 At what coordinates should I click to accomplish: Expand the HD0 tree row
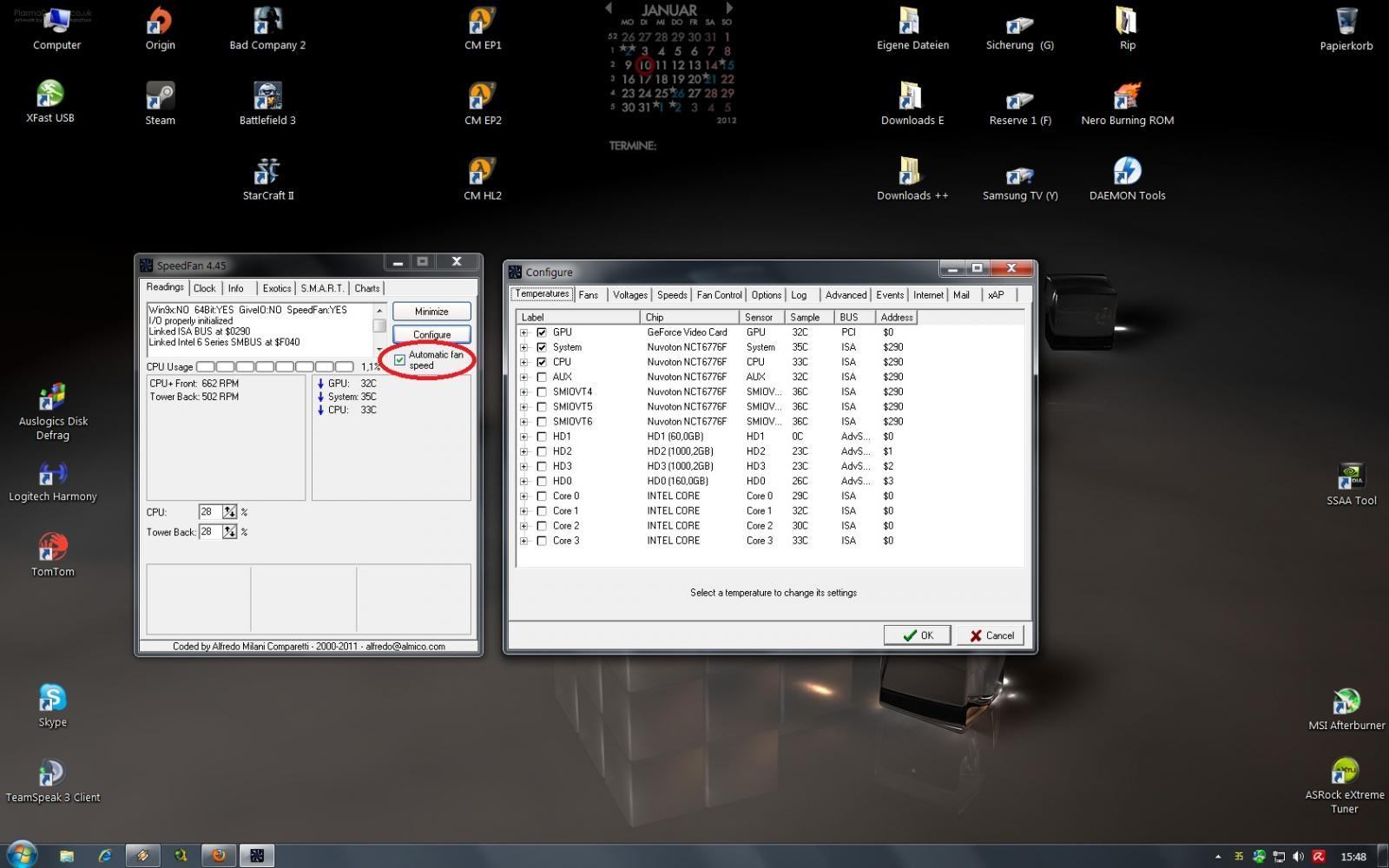pyautogui.click(x=523, y=481)
